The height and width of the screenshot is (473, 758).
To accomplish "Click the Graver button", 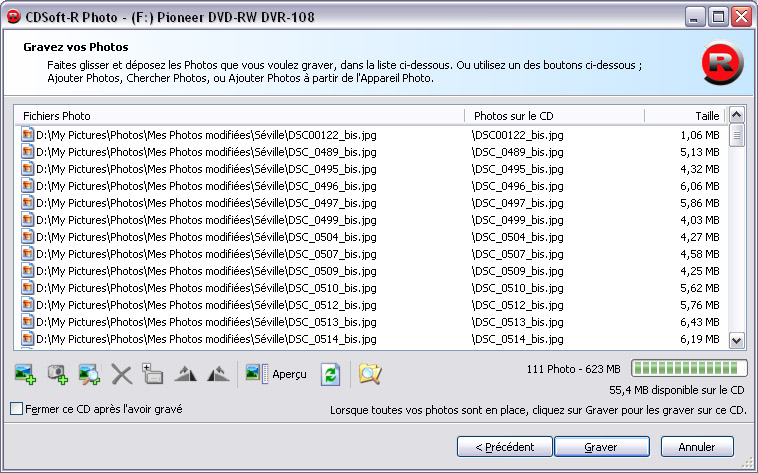I will pos(600,447).
